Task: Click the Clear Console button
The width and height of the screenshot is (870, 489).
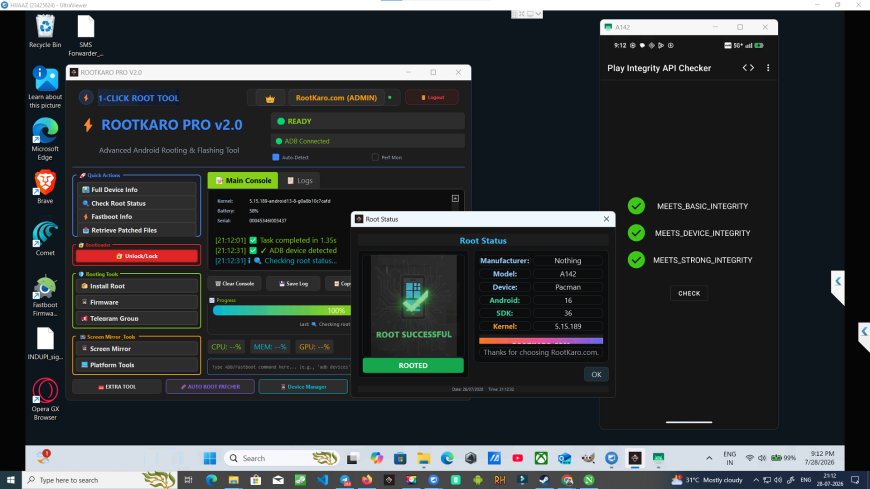Action: (235, 284)
